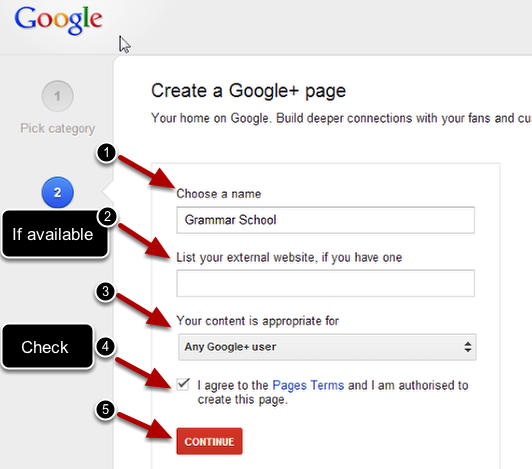Click the 'I agree to the' checkbox label
Viewport: 532px width, 469px height.
(x=233, y=386)
